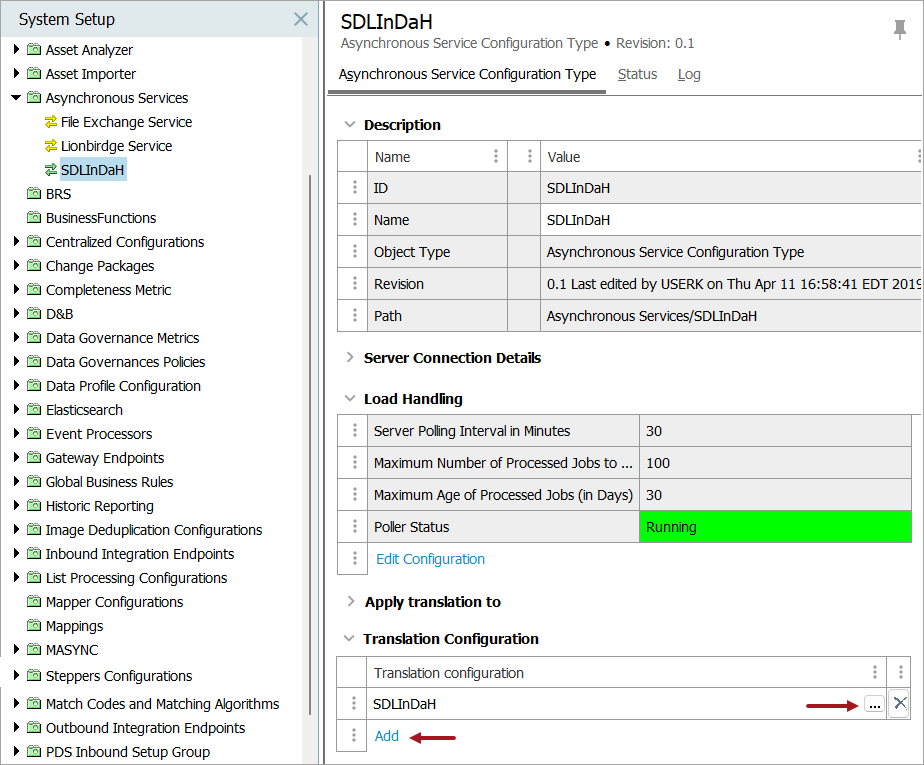
Task: Click the pin icon next to SDLInDaH title
Action: point(899,30)
